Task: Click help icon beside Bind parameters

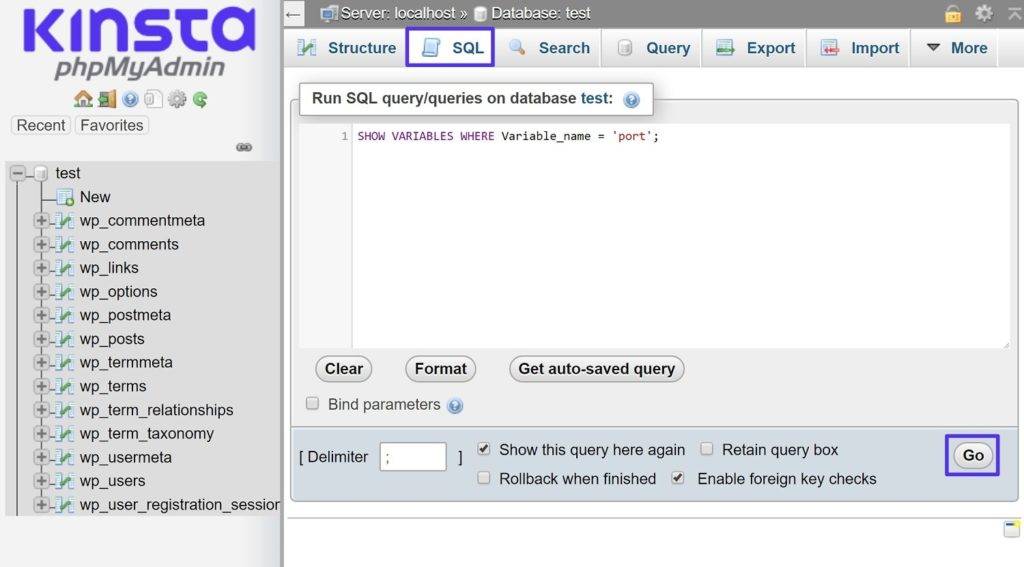Action: point(455,405)
